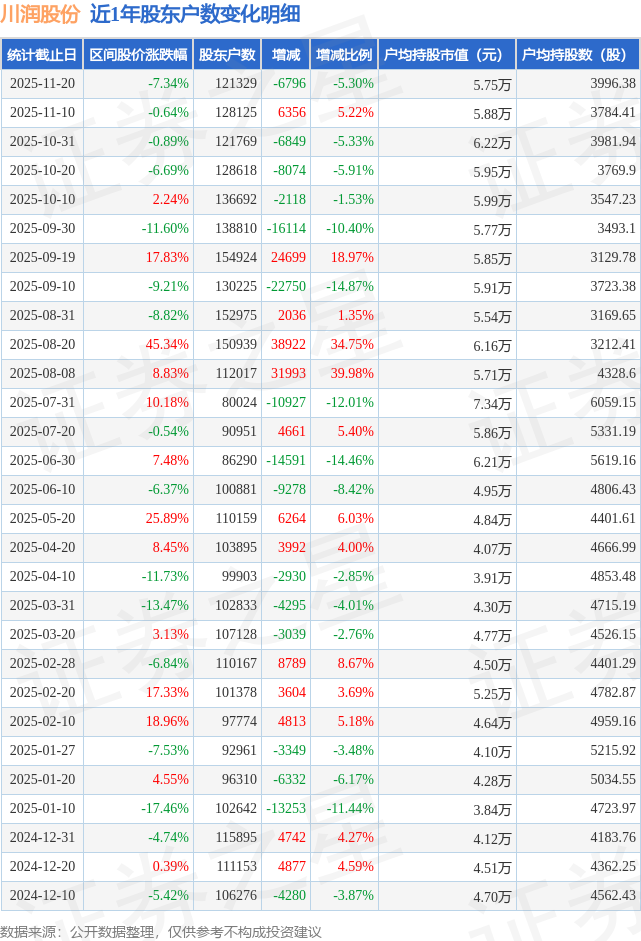Click the 45.34% price change value

click(x=167, y=345)
